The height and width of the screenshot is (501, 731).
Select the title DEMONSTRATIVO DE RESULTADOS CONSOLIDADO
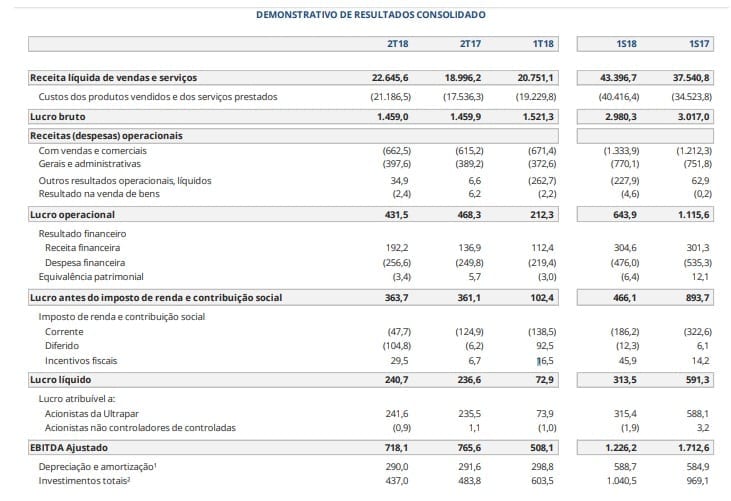pyautogui.click(x=371, y=15)
